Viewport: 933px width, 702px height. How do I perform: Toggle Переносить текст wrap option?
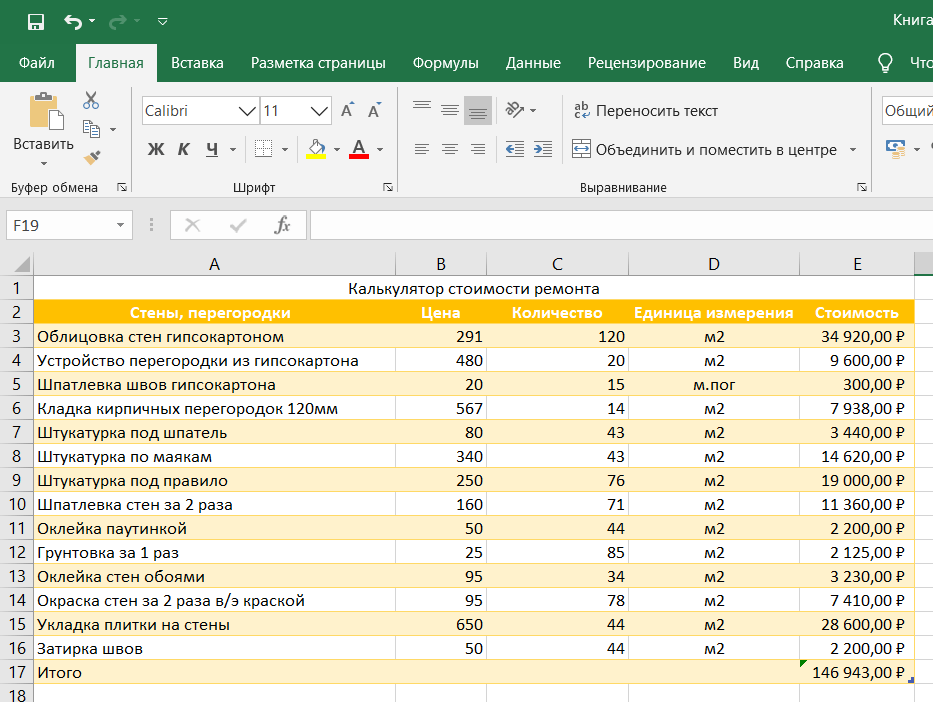pos(645,111)
